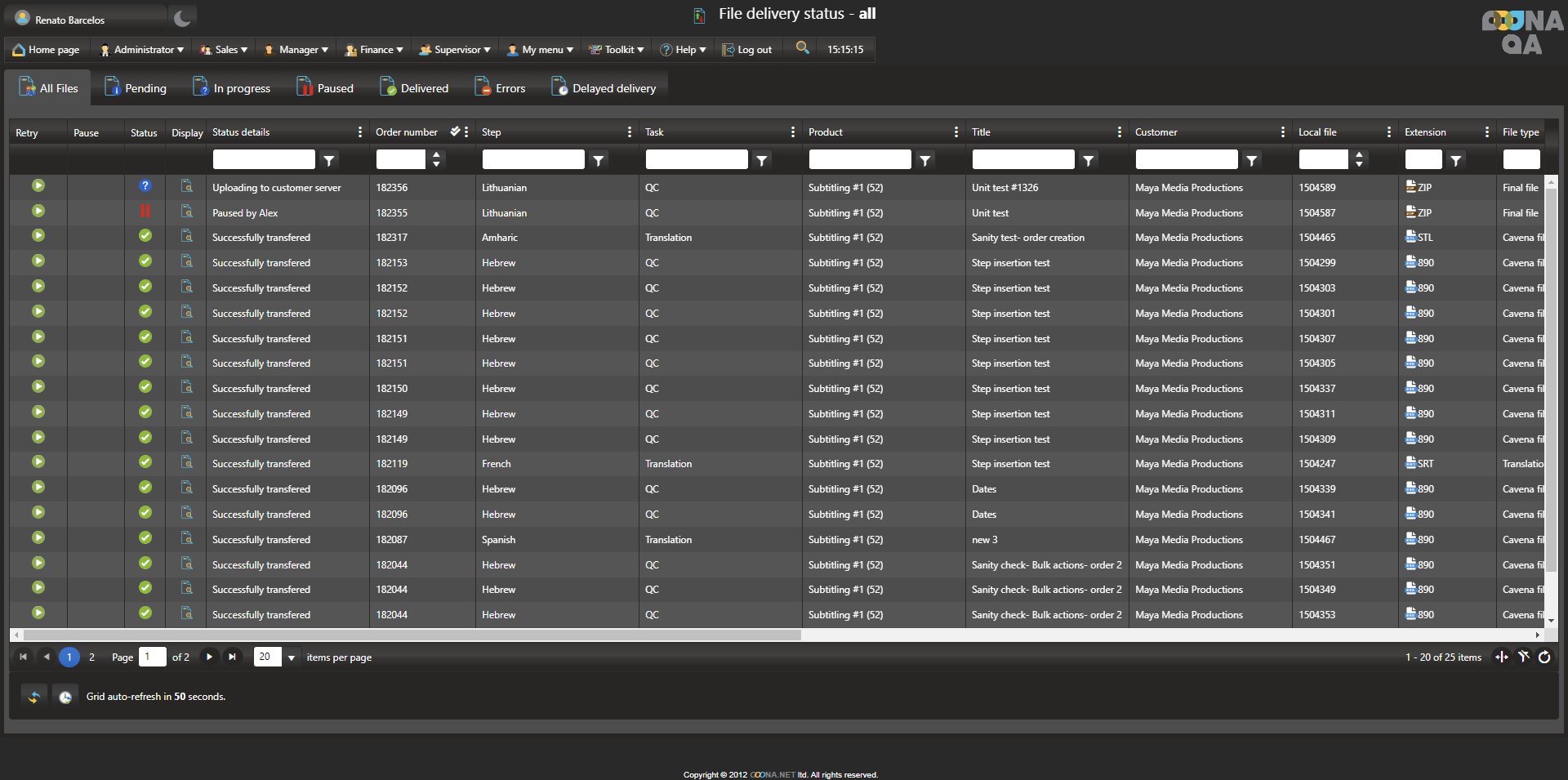Click the search magnifier in the menu bar
This screenshot has width=1568, height=780.
click(x=803, y=48)
